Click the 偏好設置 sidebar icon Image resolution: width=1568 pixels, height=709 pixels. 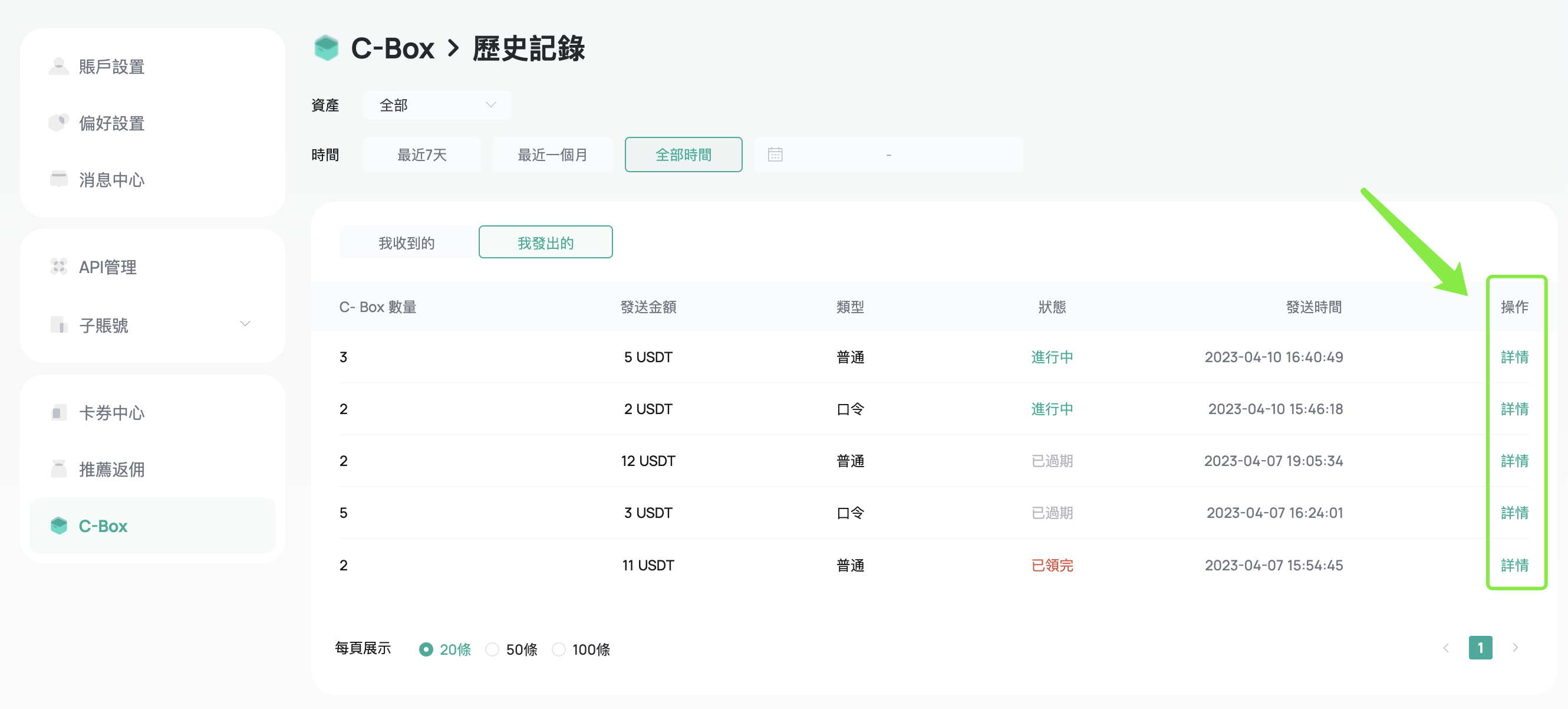point(58,123)
